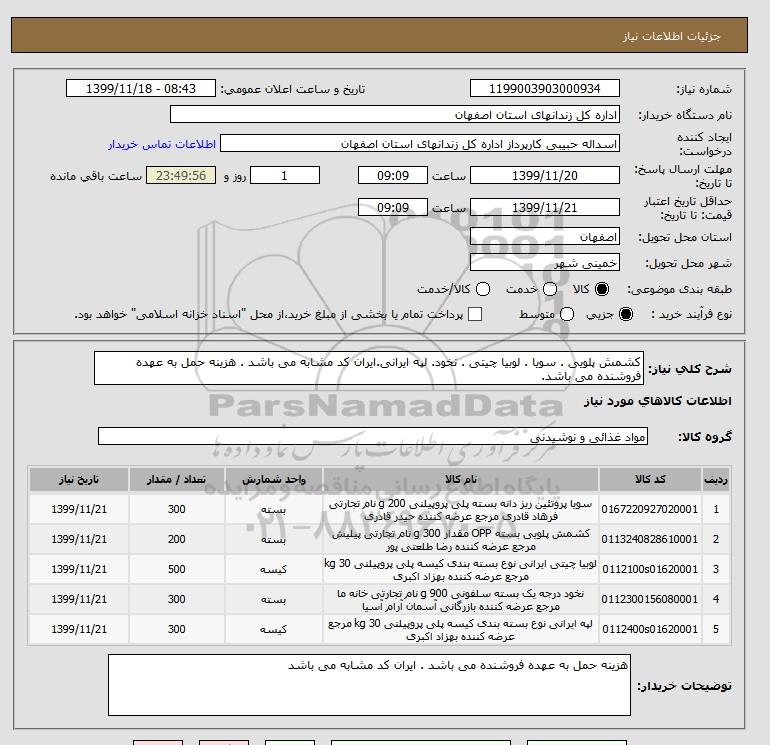Click product code 0112300156080001
The image size is (770, 745).
tap(650, 599)
